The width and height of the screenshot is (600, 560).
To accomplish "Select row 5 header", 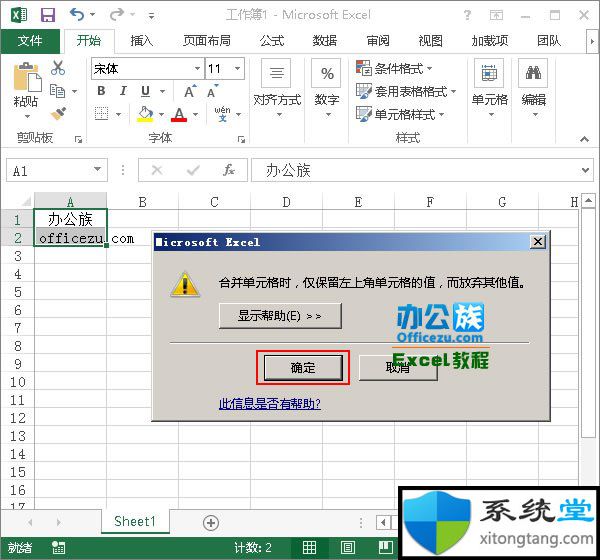I will point(18,292).
